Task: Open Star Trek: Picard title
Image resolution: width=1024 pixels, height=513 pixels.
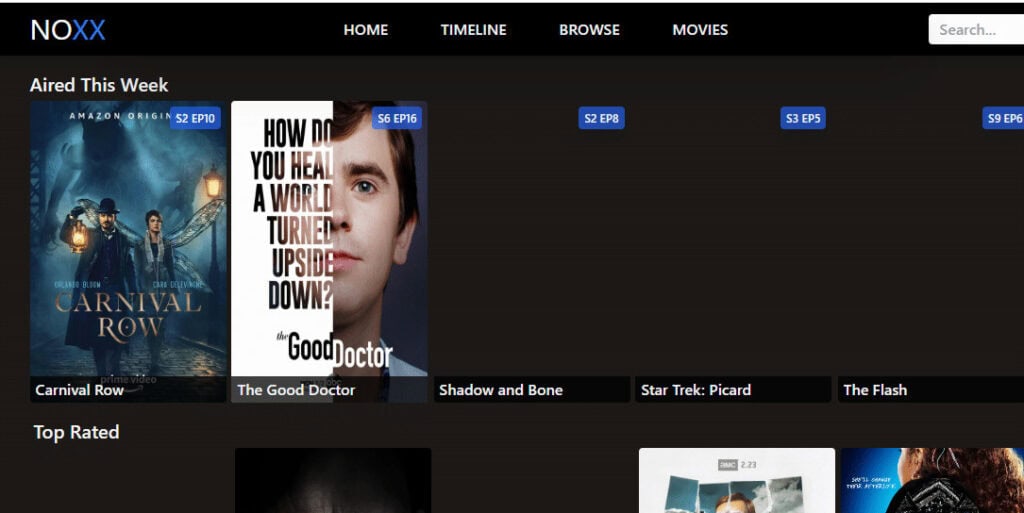Action: tap(696, 390)
